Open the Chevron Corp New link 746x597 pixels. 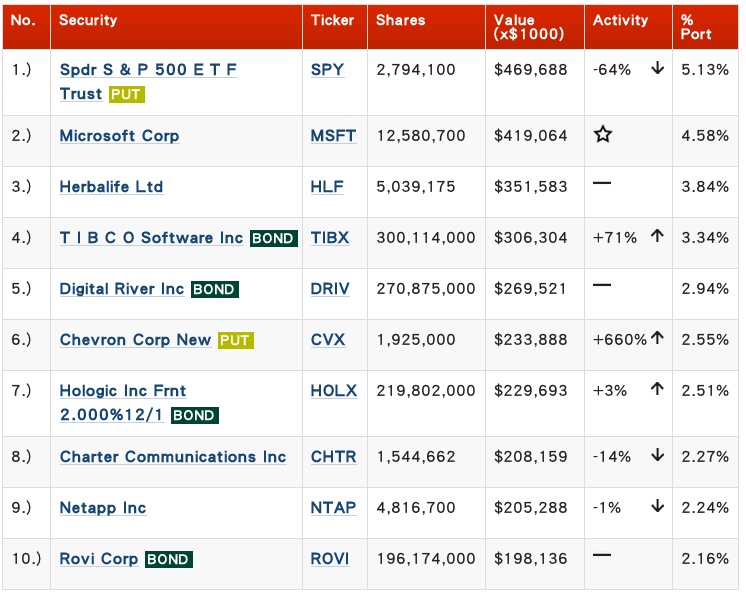tap(135, 340)
